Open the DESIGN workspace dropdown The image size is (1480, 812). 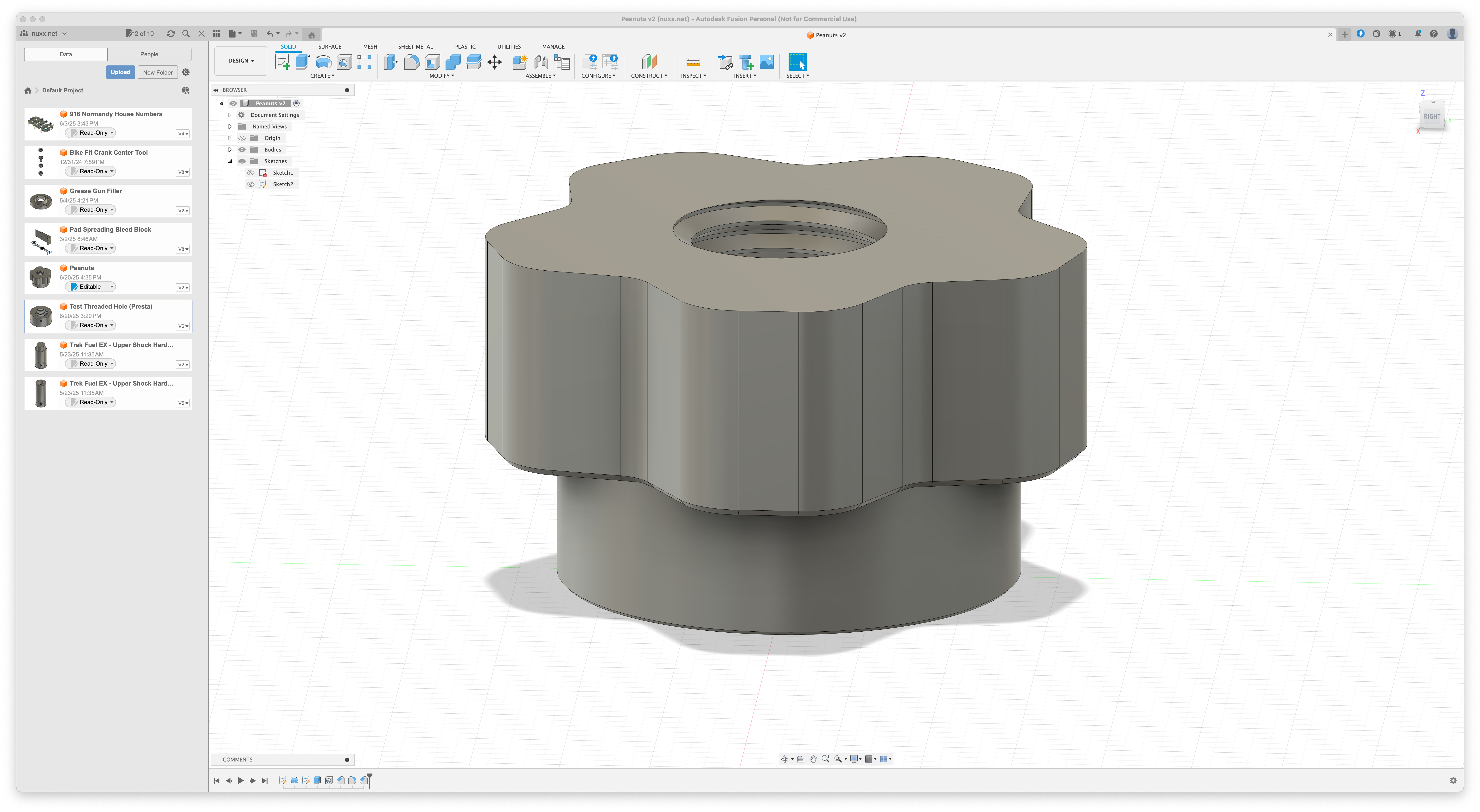(x=241, y=60)
